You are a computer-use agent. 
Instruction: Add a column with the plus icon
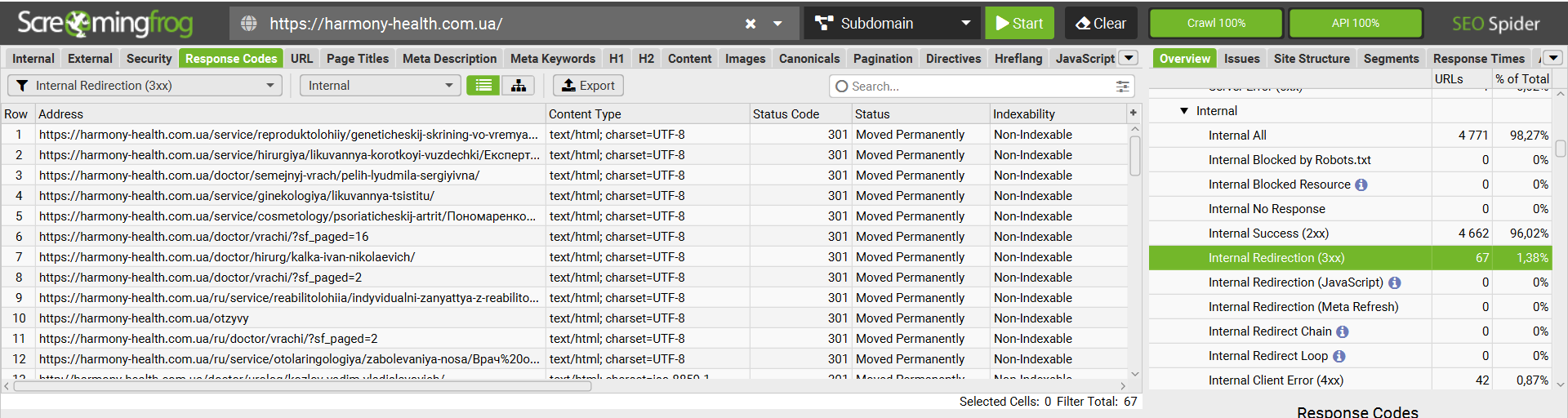coord(1134,113)
